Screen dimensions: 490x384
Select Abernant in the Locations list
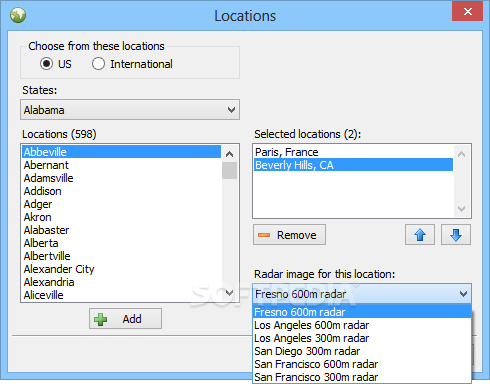coord(121,165)
